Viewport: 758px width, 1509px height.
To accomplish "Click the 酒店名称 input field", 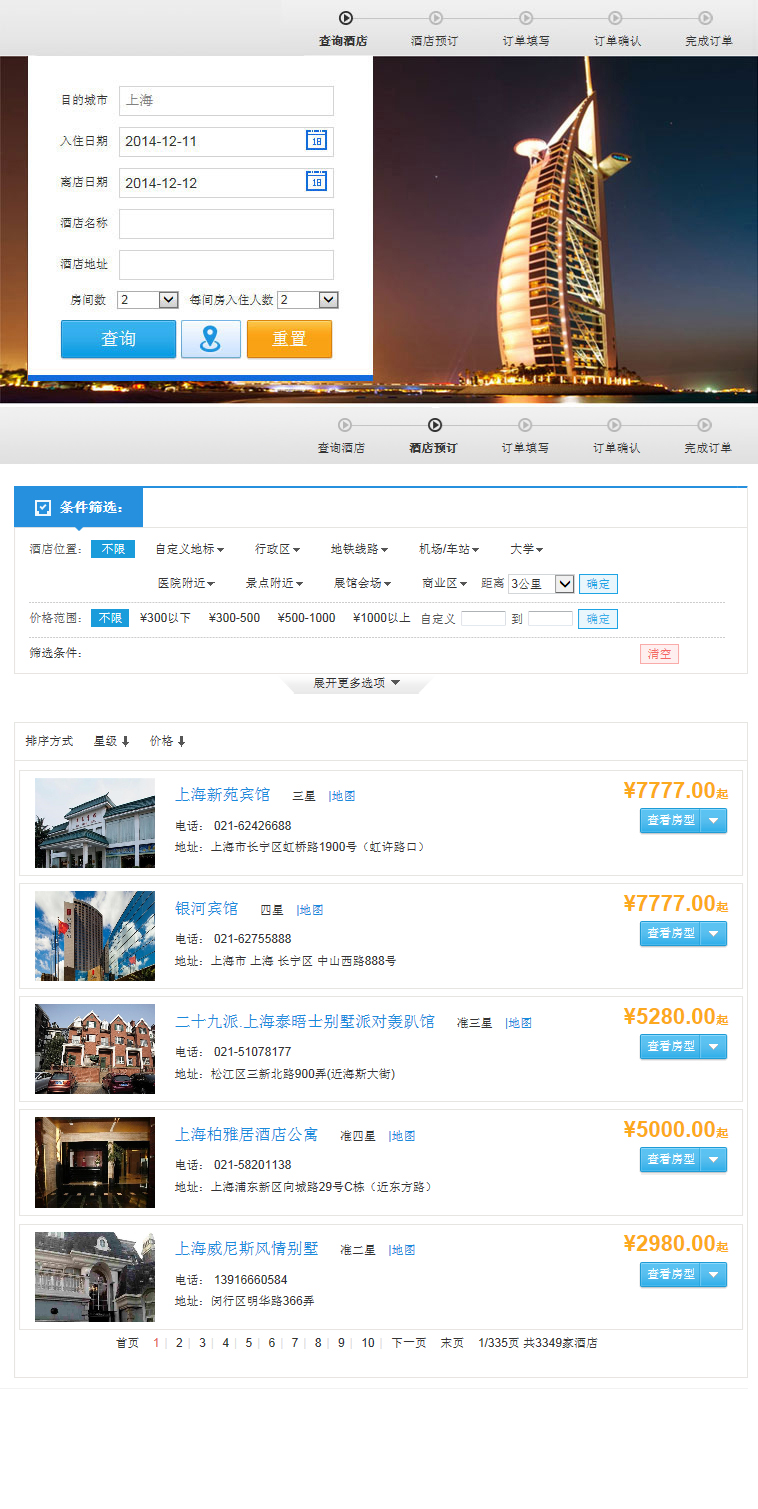I will 226,224.
